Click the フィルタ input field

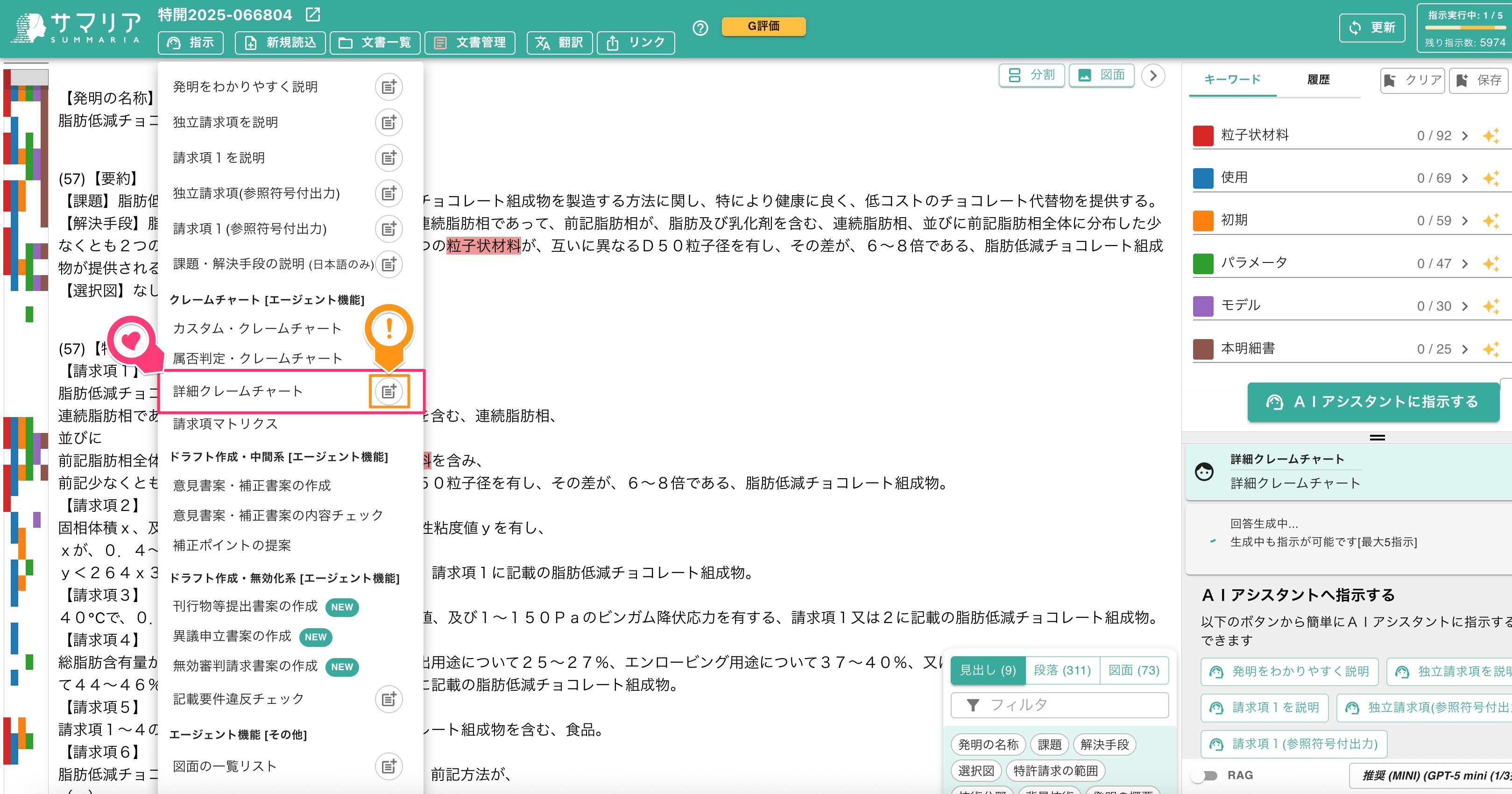tap(1060, 705)
